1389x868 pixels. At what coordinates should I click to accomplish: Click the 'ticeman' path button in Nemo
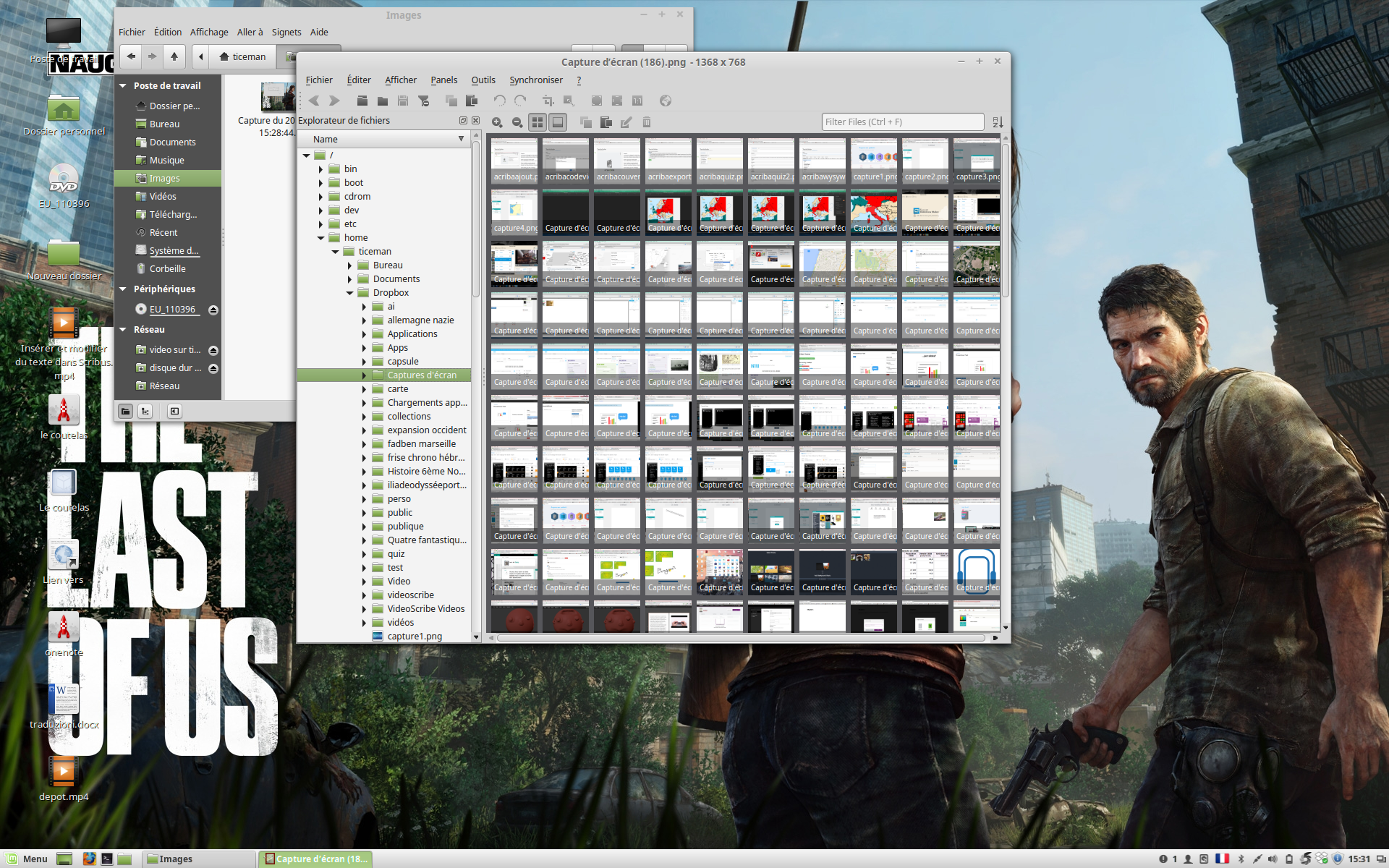pyautogui.click(x=243, y=56)
